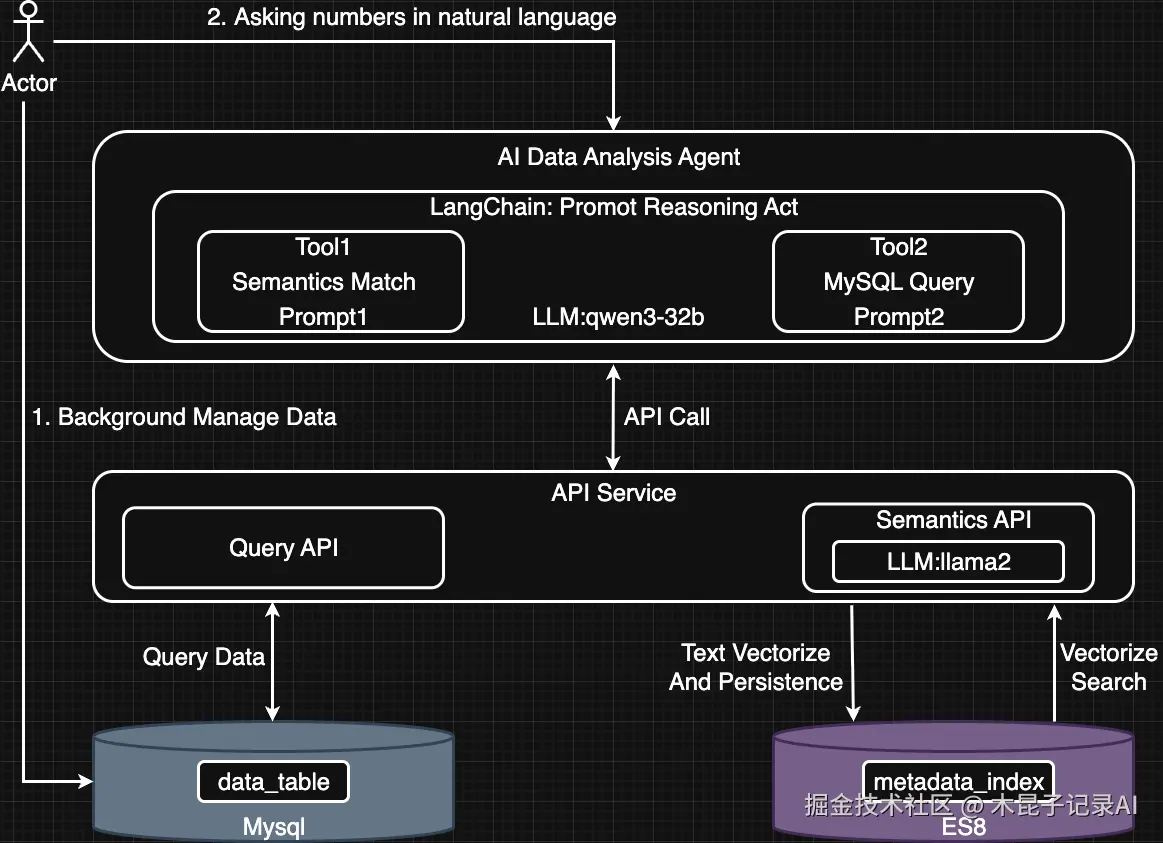Select the data_table box in Mysql cylinder
The image size is (1163, 843).
[274, 781]
